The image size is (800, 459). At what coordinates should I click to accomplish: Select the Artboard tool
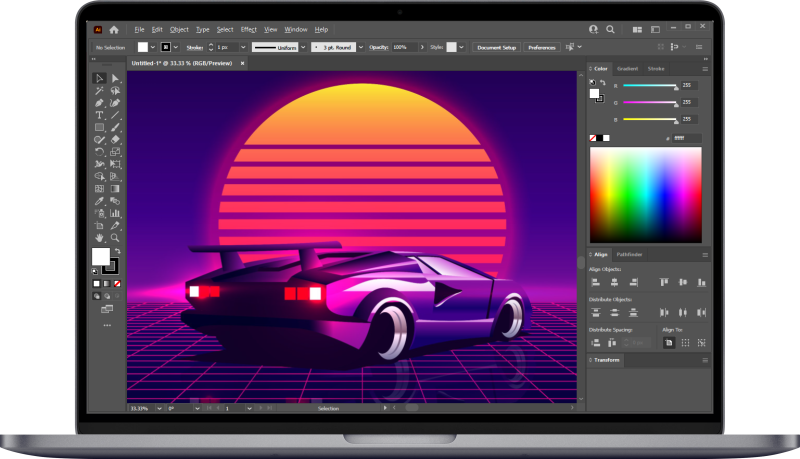[x=99, y=225]
